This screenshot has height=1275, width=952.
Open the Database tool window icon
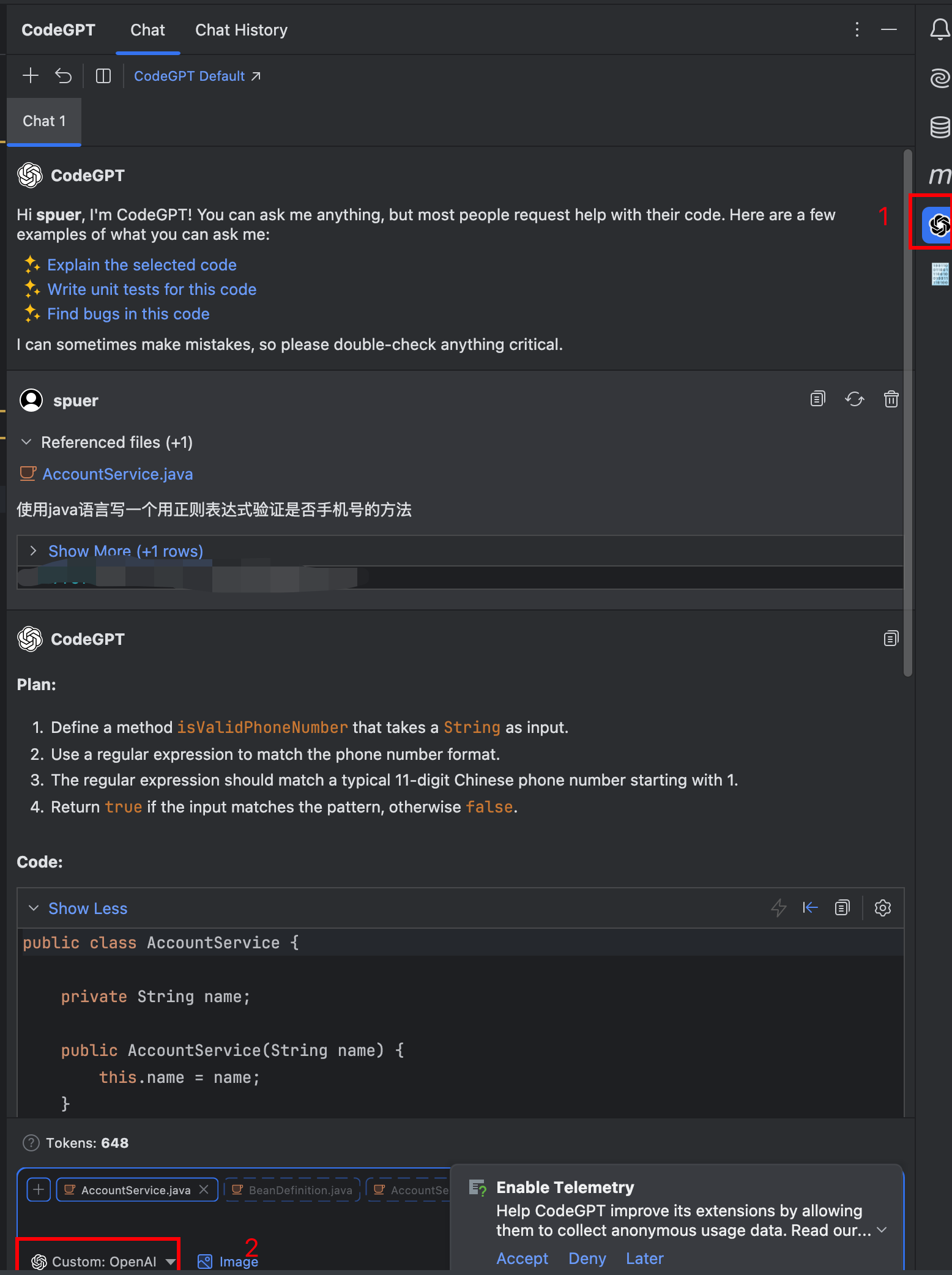click(940, 127)
